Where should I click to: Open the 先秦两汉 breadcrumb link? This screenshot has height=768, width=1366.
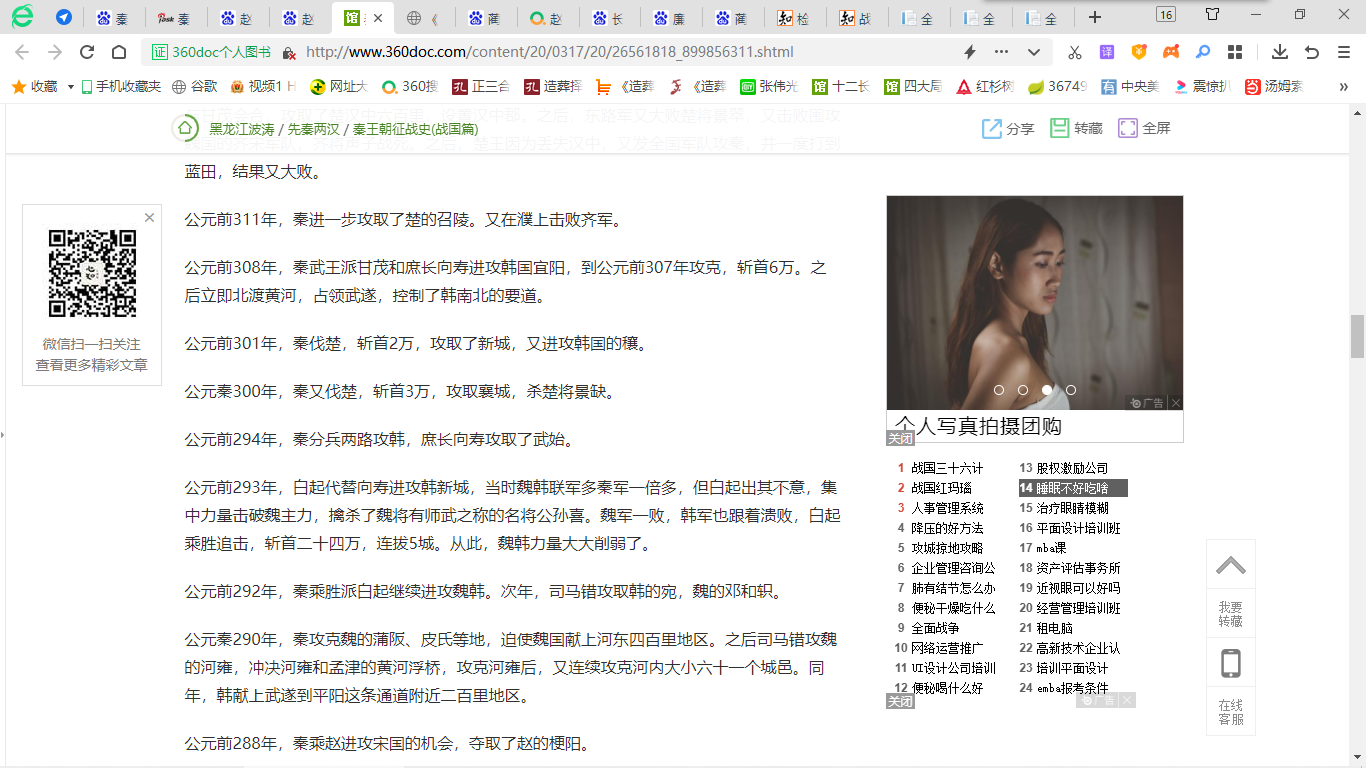[x=314, y=129]
